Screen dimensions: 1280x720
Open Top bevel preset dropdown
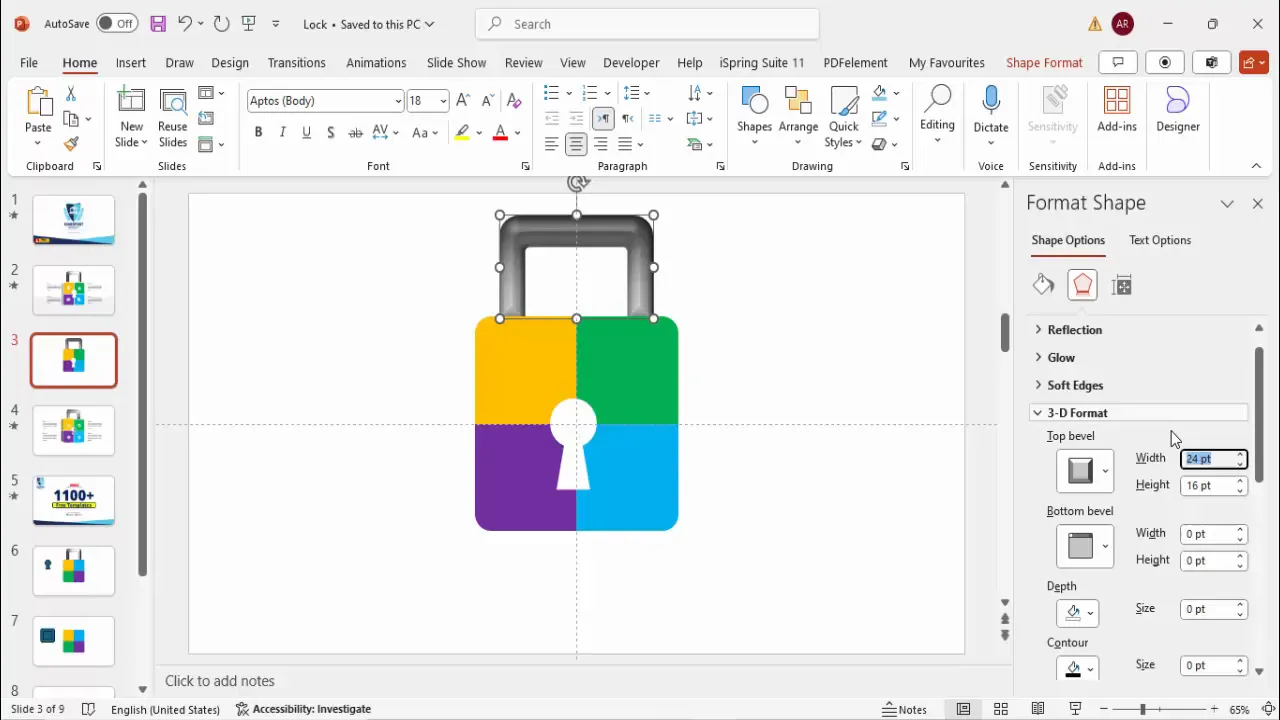[x=1105, y=471]
